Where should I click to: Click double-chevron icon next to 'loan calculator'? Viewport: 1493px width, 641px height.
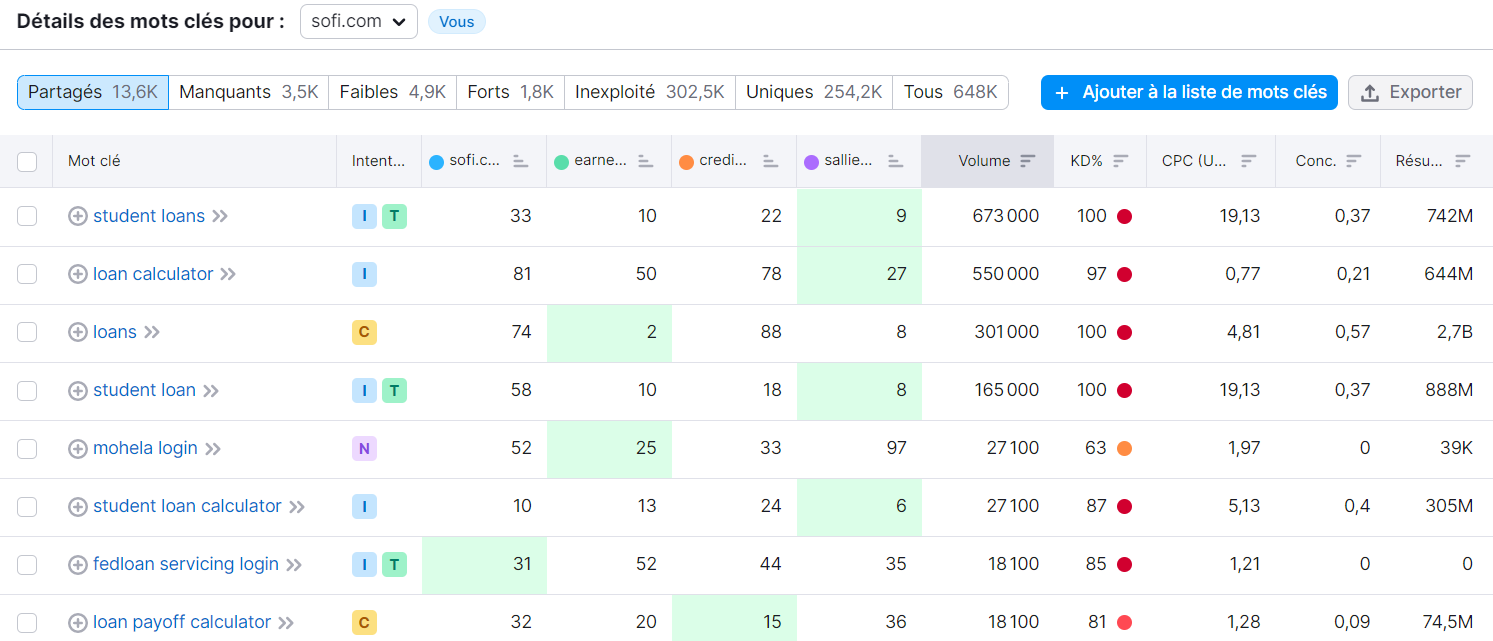click(228, 274)
